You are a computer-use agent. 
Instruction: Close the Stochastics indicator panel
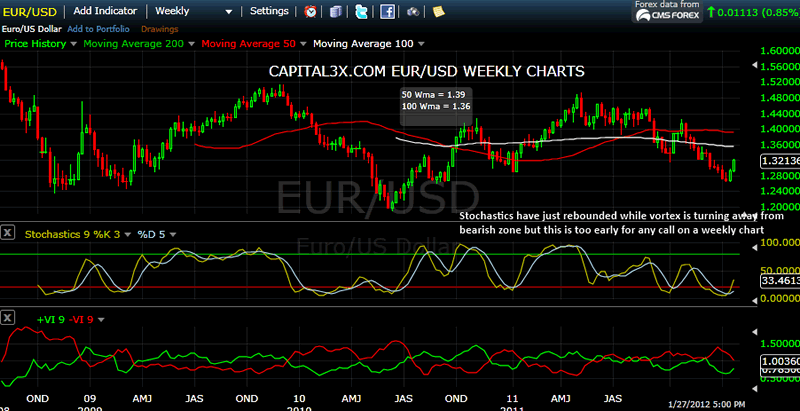[7, 233]
